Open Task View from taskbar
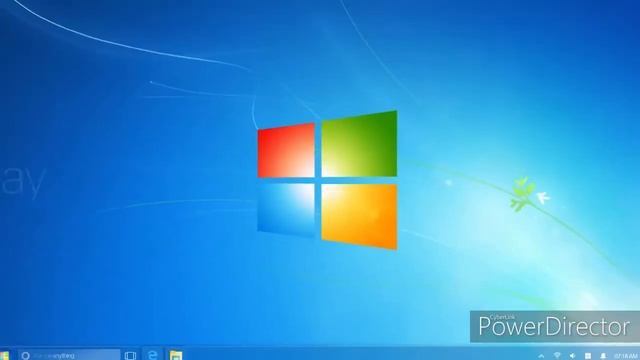Screen dimensions: 640x360 130,356
